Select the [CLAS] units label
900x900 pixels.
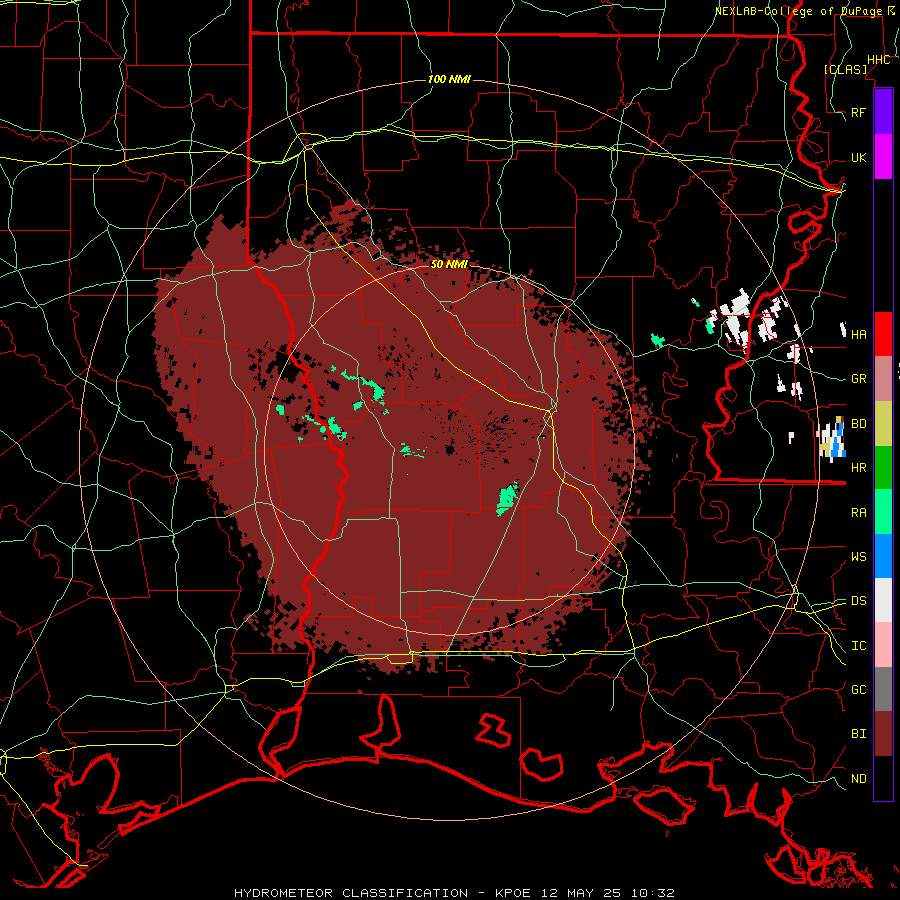[x=845, y=69]
